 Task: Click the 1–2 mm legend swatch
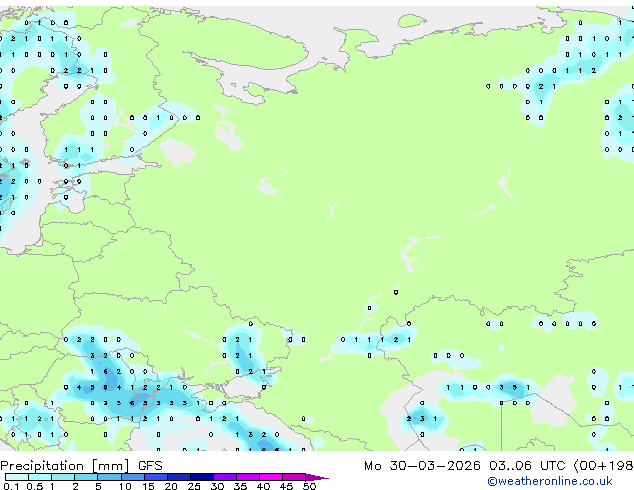pos(63,477)
